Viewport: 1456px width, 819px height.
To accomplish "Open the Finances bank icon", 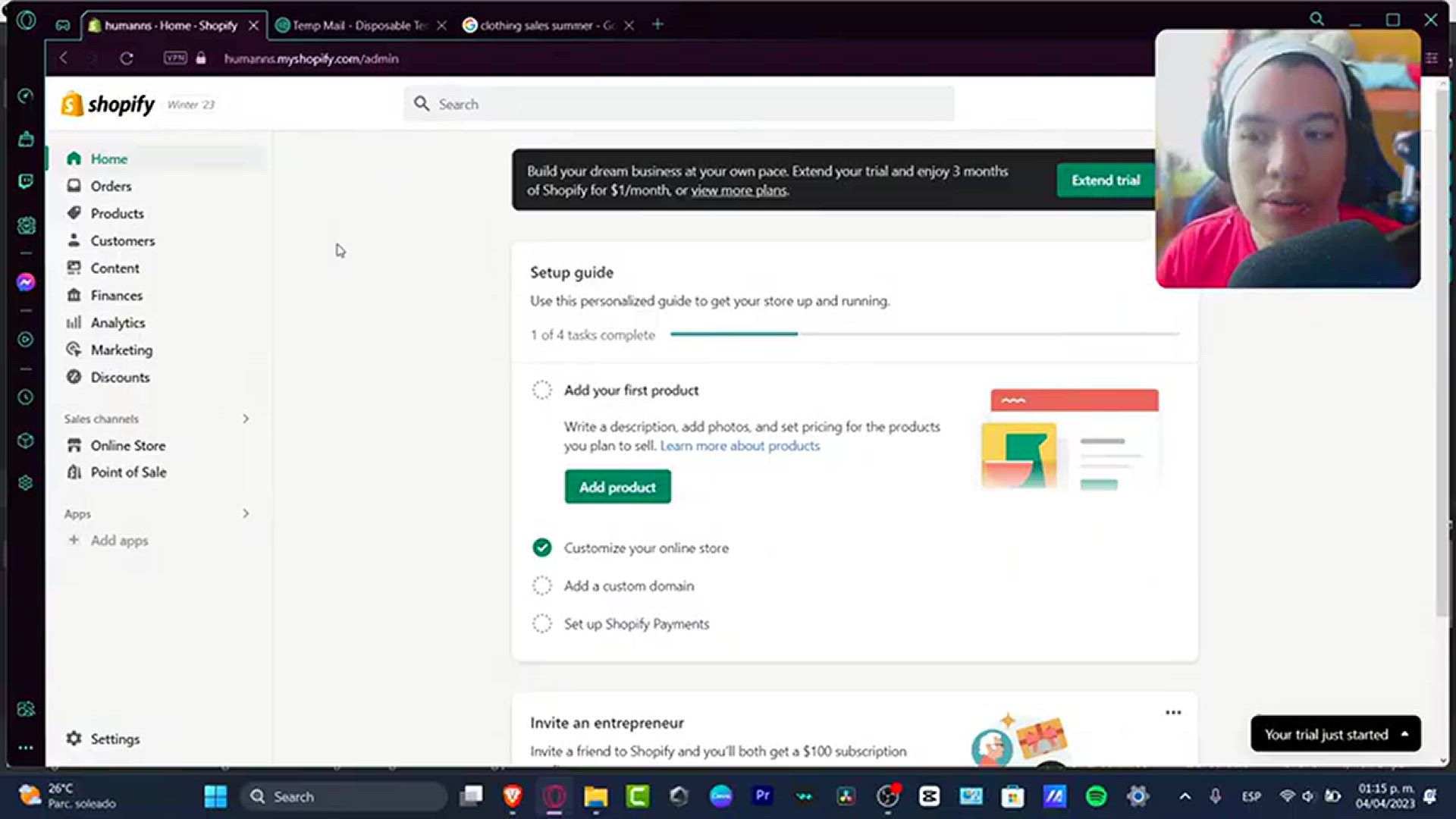I will (74, 295).
